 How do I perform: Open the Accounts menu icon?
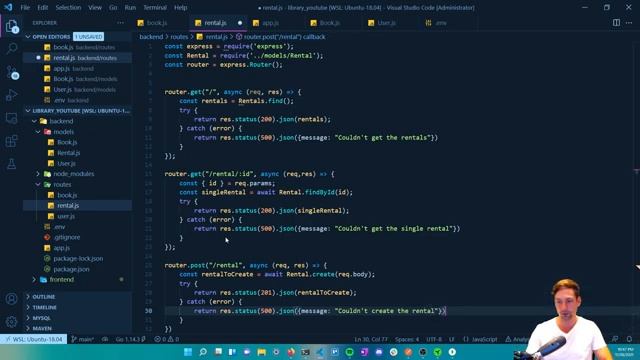(x=12, y=299)
